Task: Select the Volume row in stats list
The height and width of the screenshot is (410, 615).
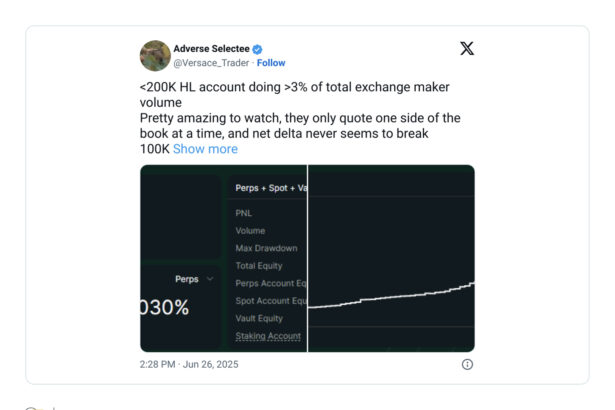Action: click(x=251, y=231)
